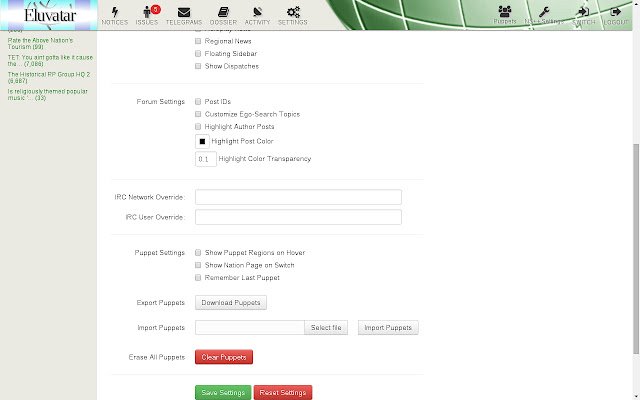The width and height of the screenshot is (640, 400).
Task: Click the Select file button
Action: 326,327
